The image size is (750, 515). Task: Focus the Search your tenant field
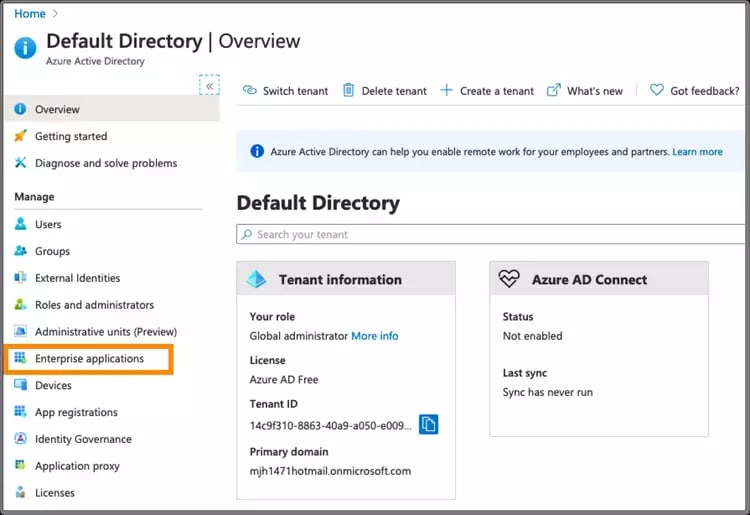[493, 234]
